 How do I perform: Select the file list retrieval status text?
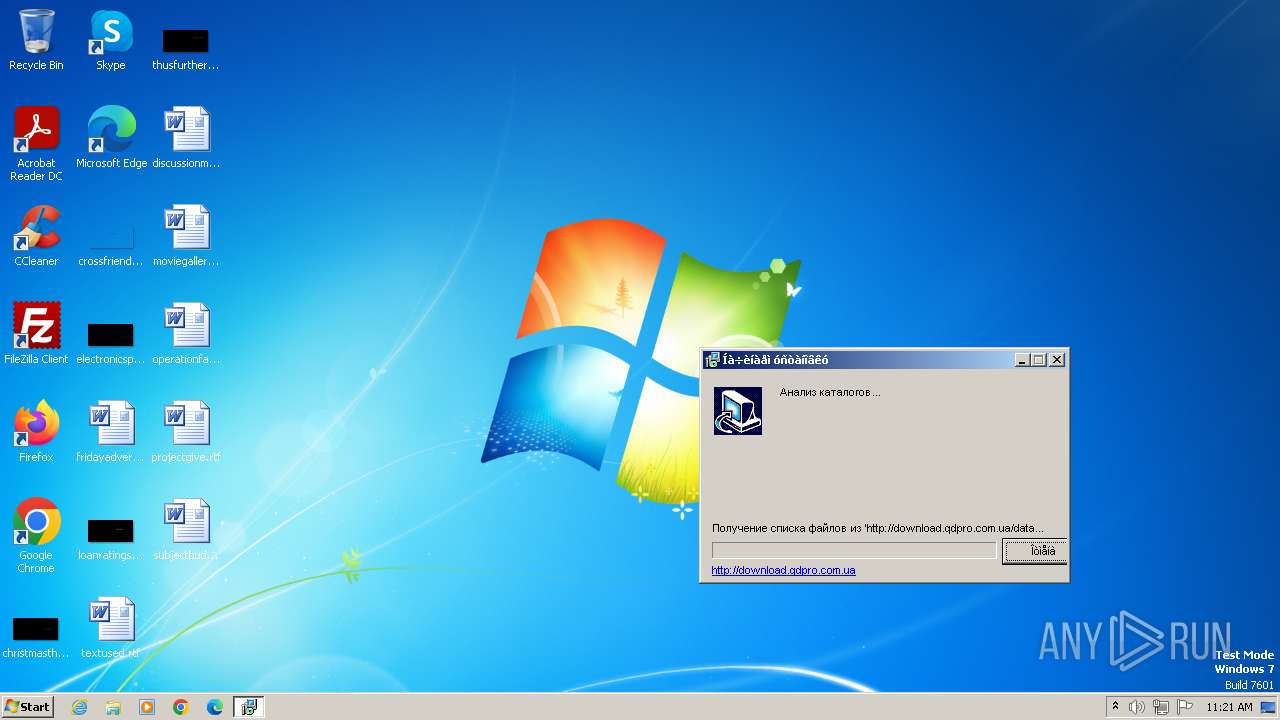pyautogui.click(x=878, y=528)
